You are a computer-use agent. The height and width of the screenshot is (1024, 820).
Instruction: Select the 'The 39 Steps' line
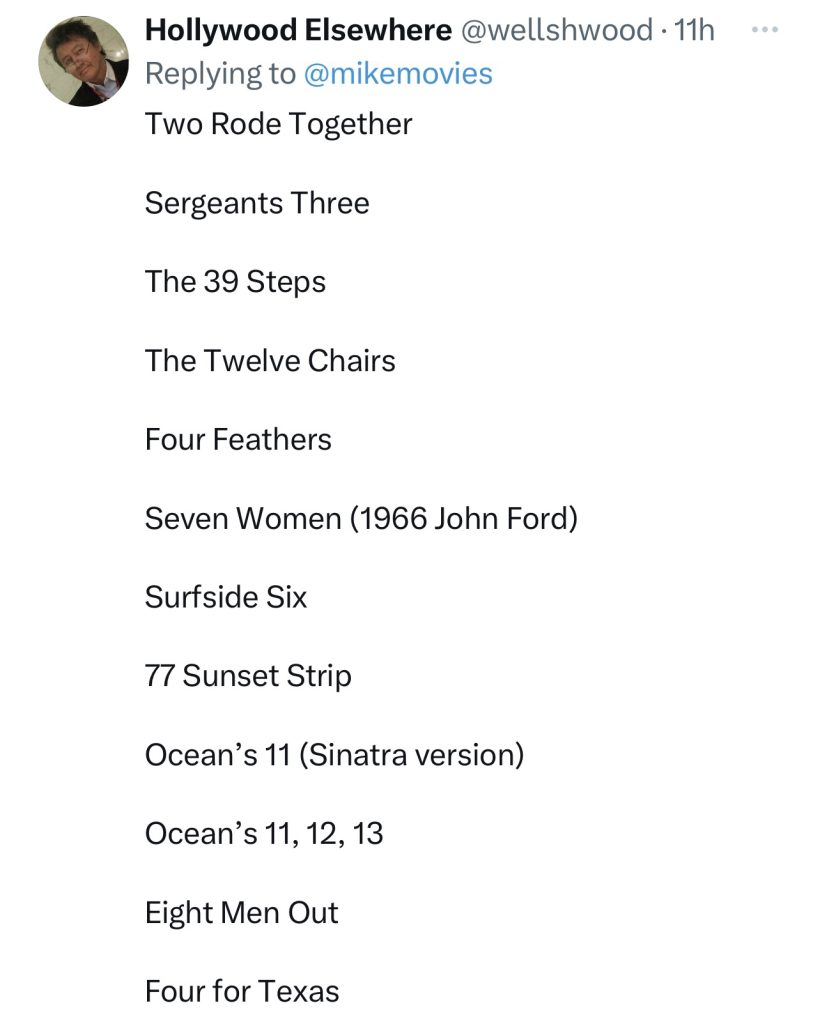(x=235, y=282)
